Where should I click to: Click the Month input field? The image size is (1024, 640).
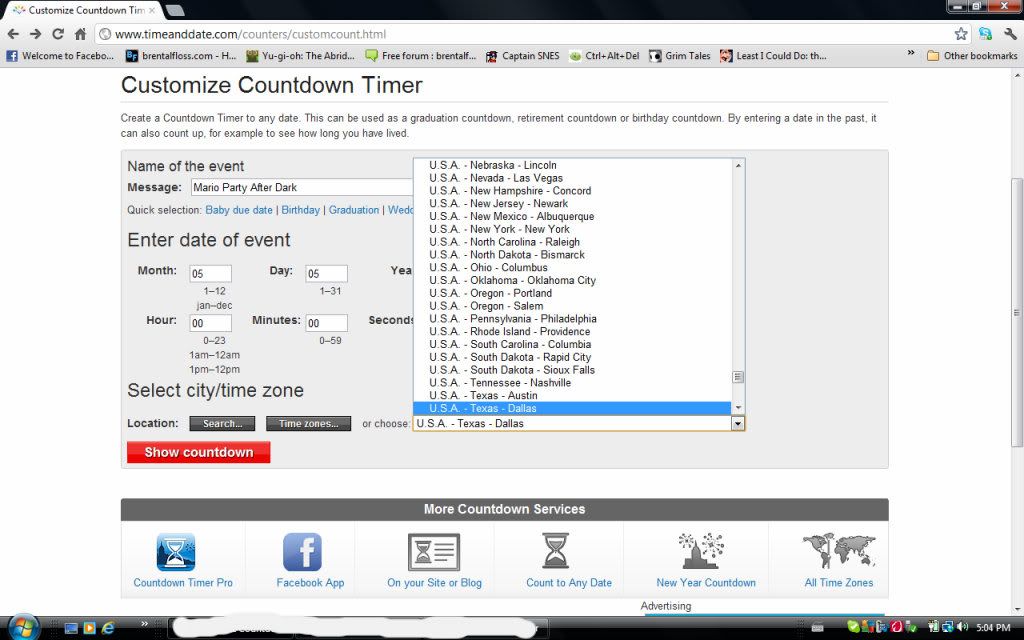[210, 274]
